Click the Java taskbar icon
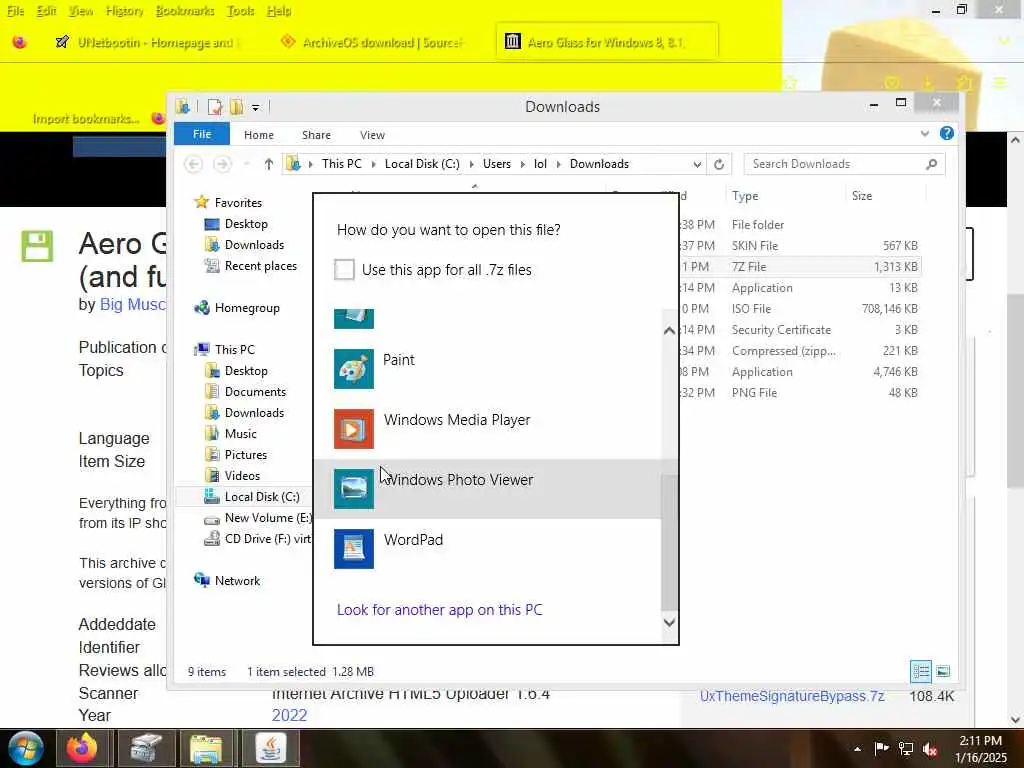 coord(270,748)
